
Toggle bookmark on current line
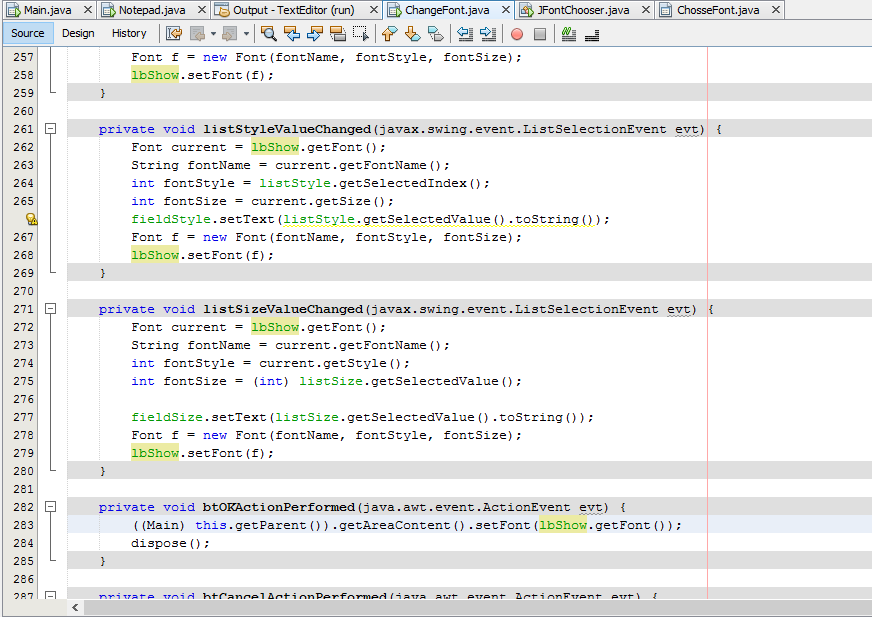435,33
